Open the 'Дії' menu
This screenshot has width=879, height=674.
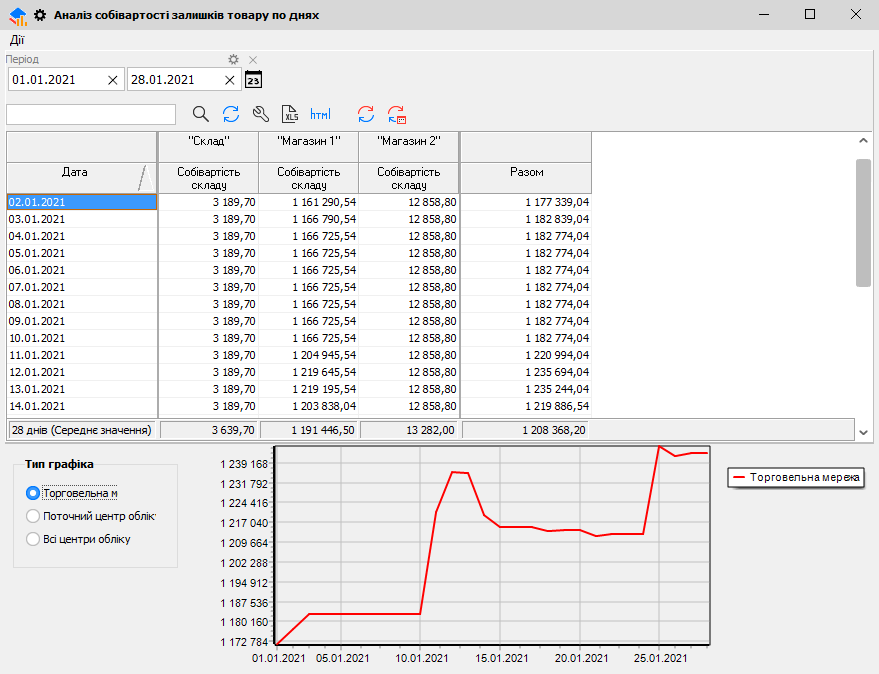17,40
